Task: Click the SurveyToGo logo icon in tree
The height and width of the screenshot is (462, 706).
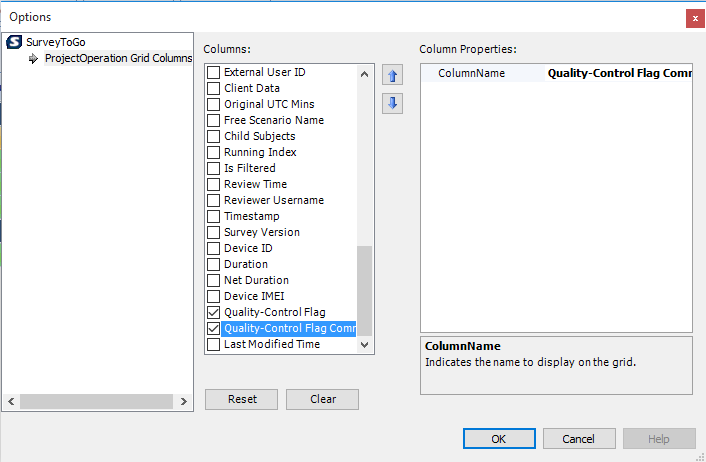Action: (x=14, y=42)
